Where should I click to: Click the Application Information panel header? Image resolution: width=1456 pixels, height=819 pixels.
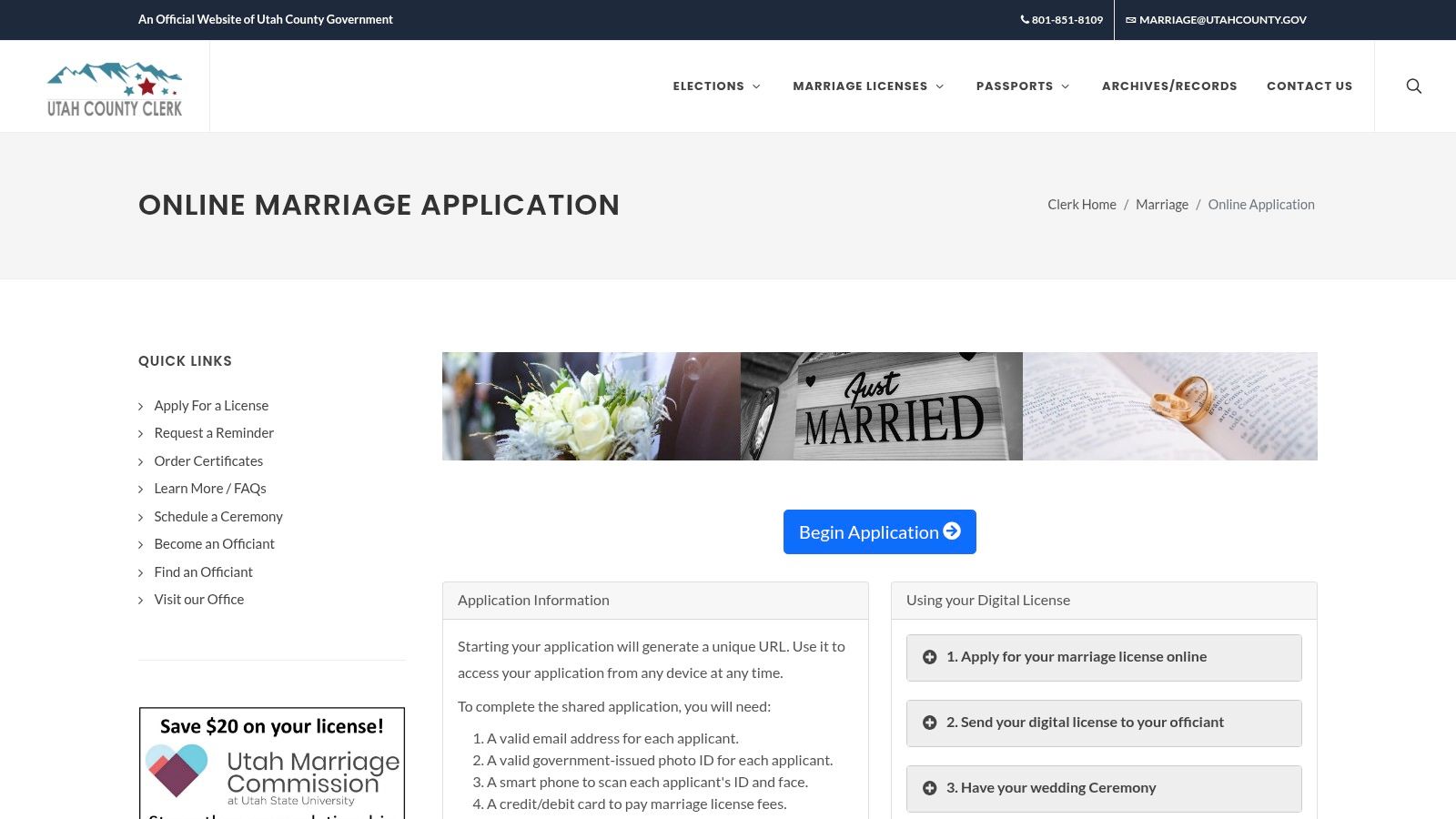655,601
